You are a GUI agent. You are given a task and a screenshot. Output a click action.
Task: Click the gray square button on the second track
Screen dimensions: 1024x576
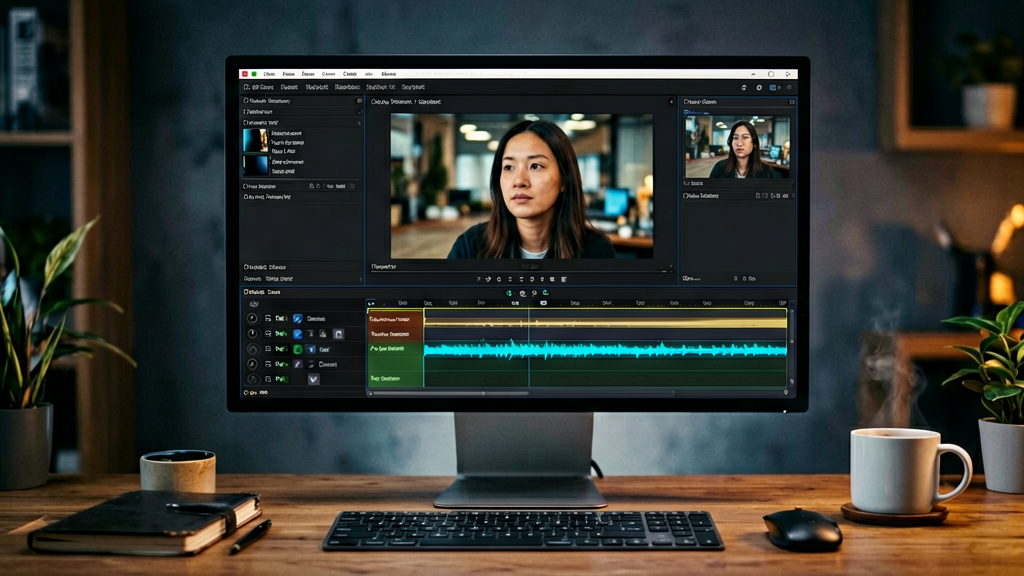(x=338, y=334)
